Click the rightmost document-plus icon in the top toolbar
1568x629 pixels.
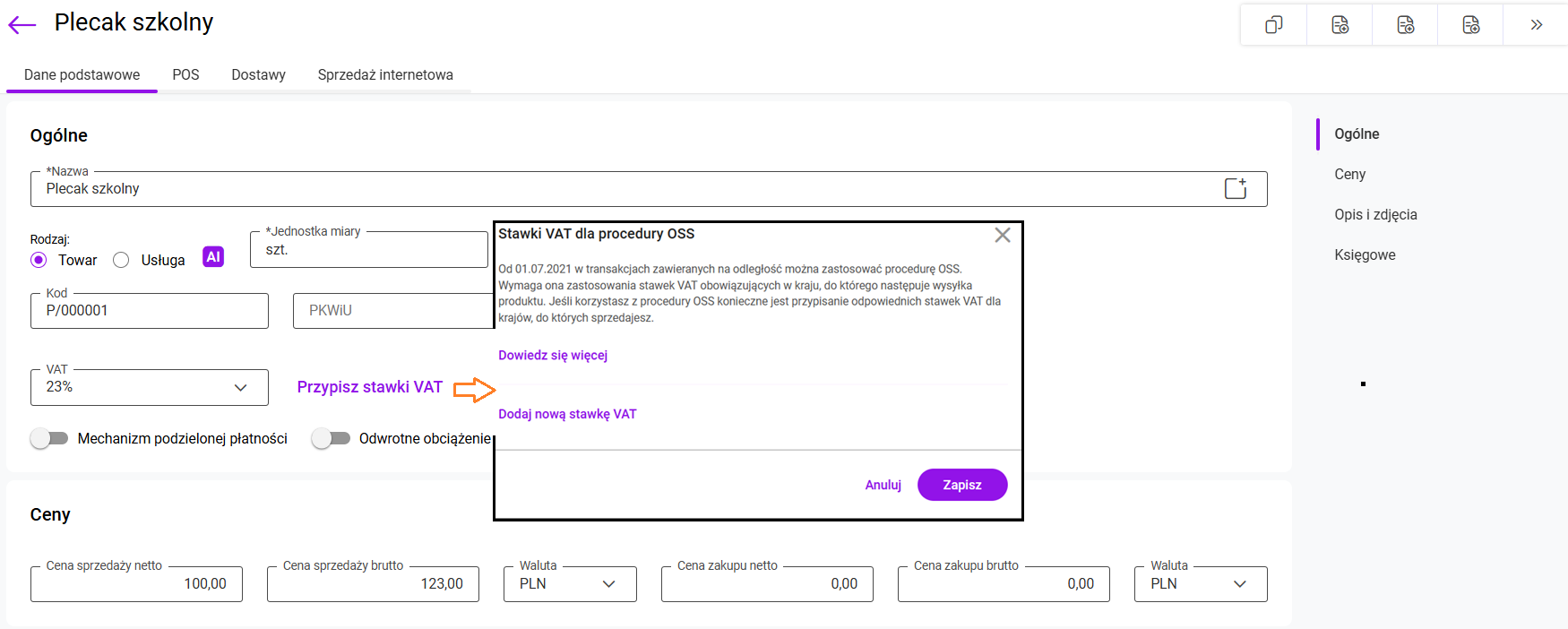[1470, 25]
